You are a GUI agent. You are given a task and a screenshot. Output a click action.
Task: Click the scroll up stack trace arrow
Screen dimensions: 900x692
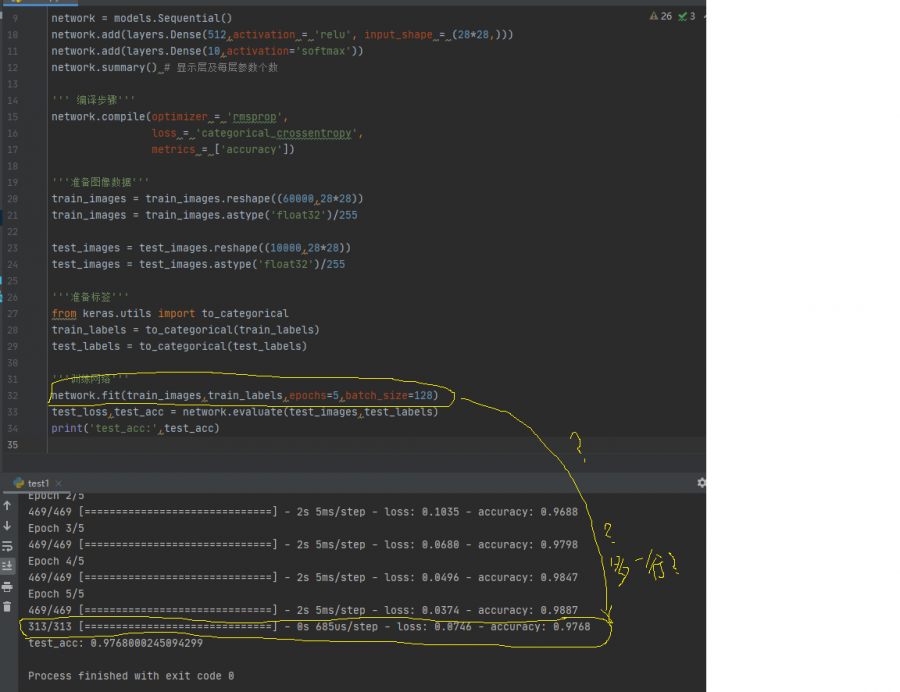[8, 505]
